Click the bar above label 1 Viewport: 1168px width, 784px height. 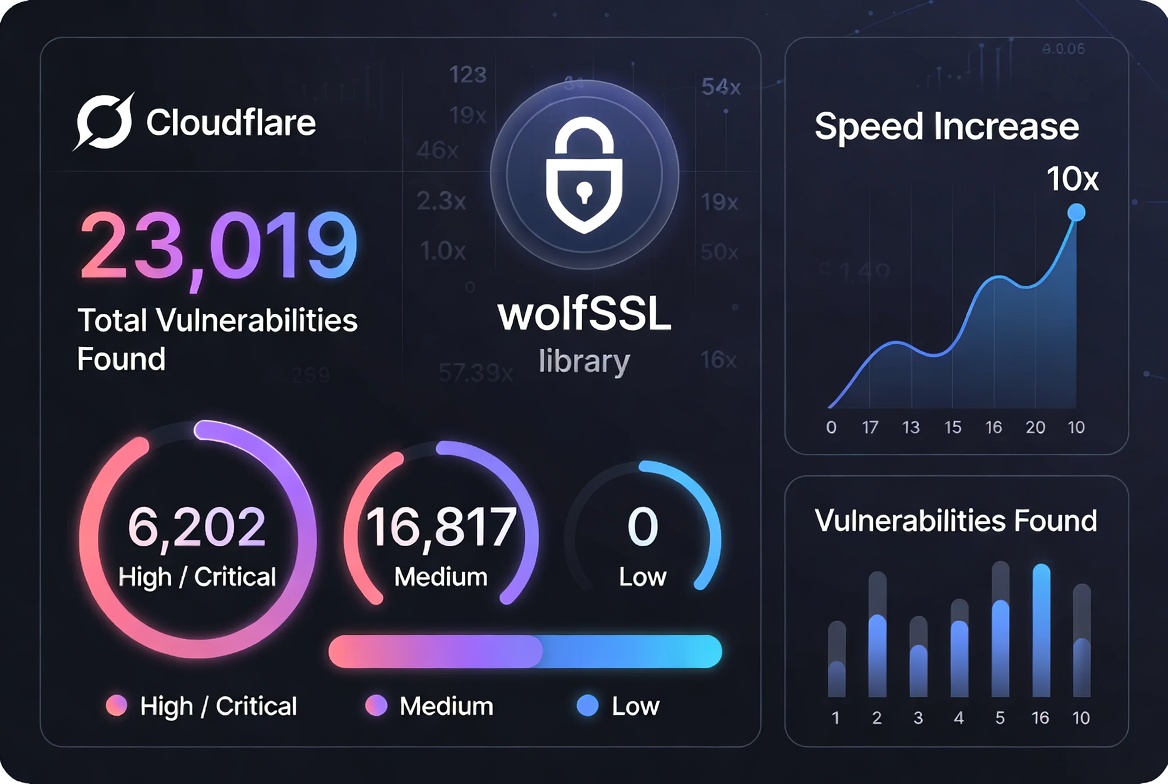pos(837,659)
